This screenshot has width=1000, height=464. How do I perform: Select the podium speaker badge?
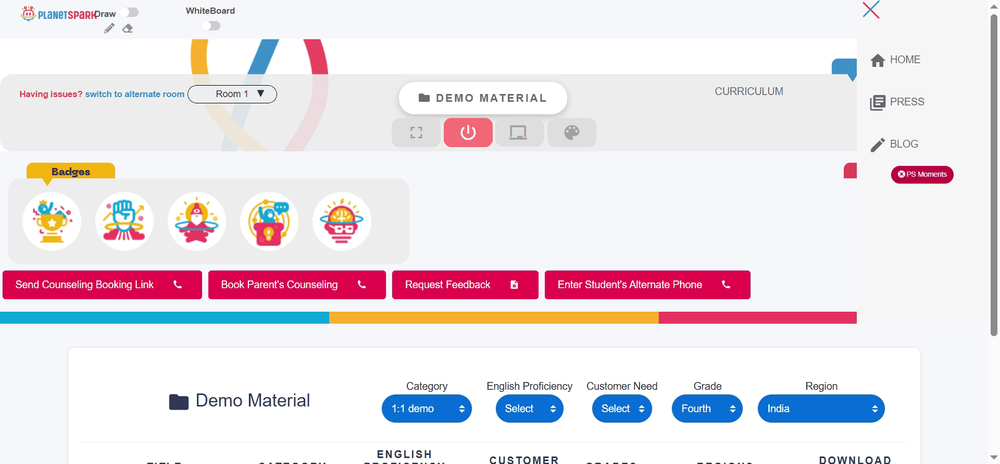[269, 221]
